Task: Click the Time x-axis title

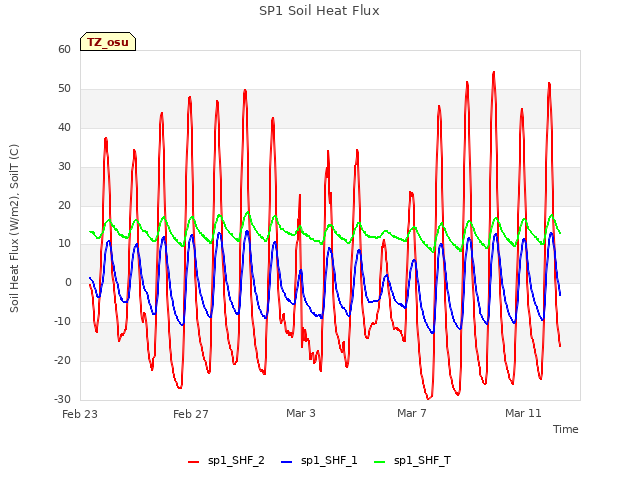Action: pyautogui.click(x=566, y=429)
